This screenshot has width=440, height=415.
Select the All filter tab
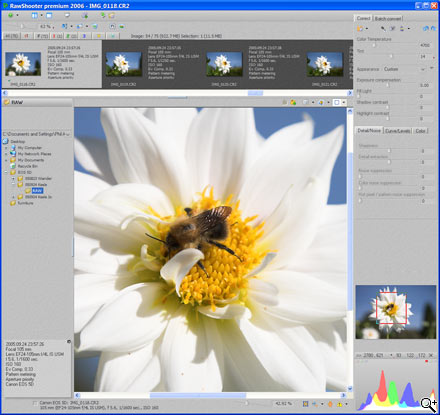point(11,36)
